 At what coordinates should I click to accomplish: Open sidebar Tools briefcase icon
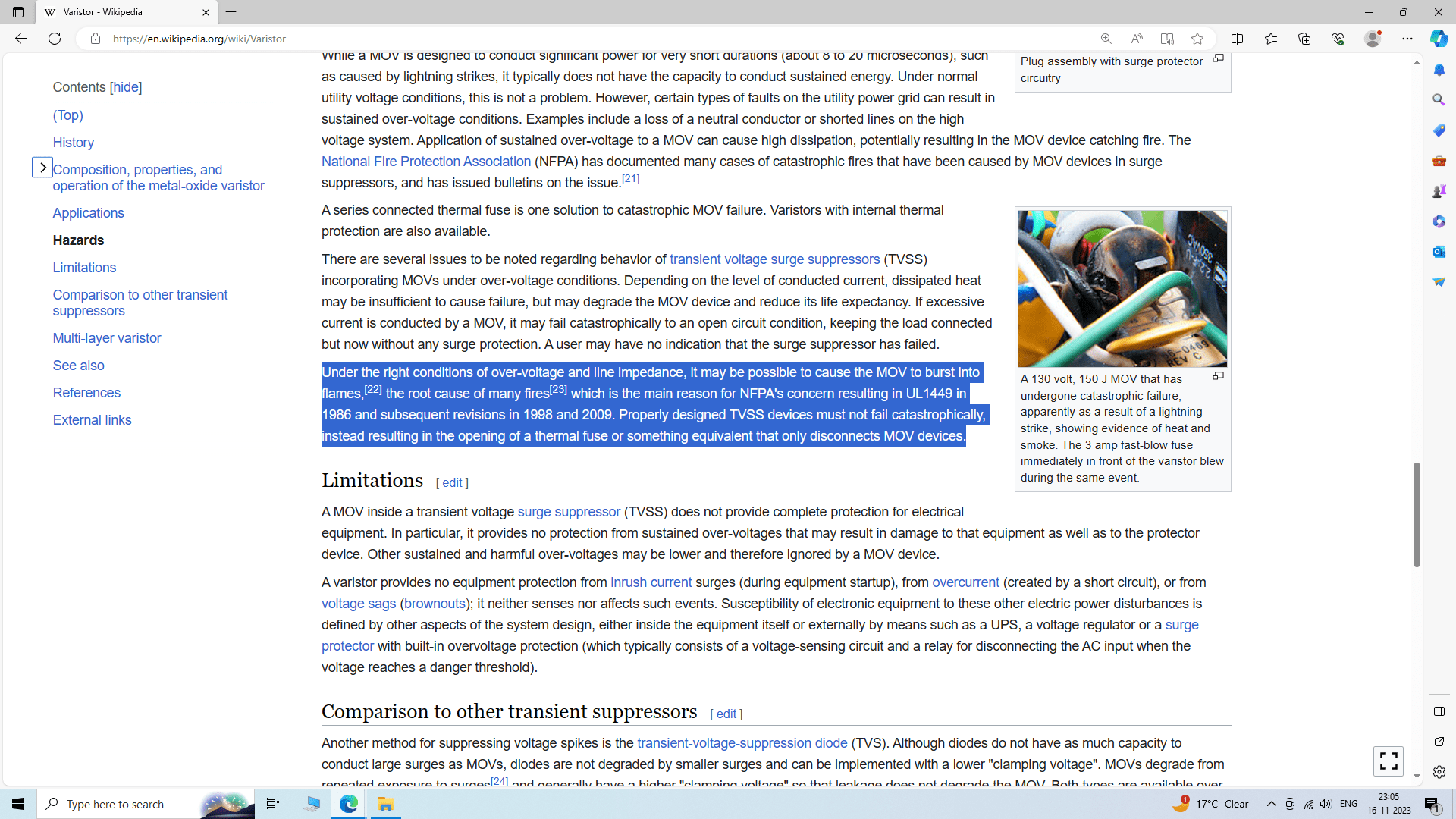(x=1439, y=160)
